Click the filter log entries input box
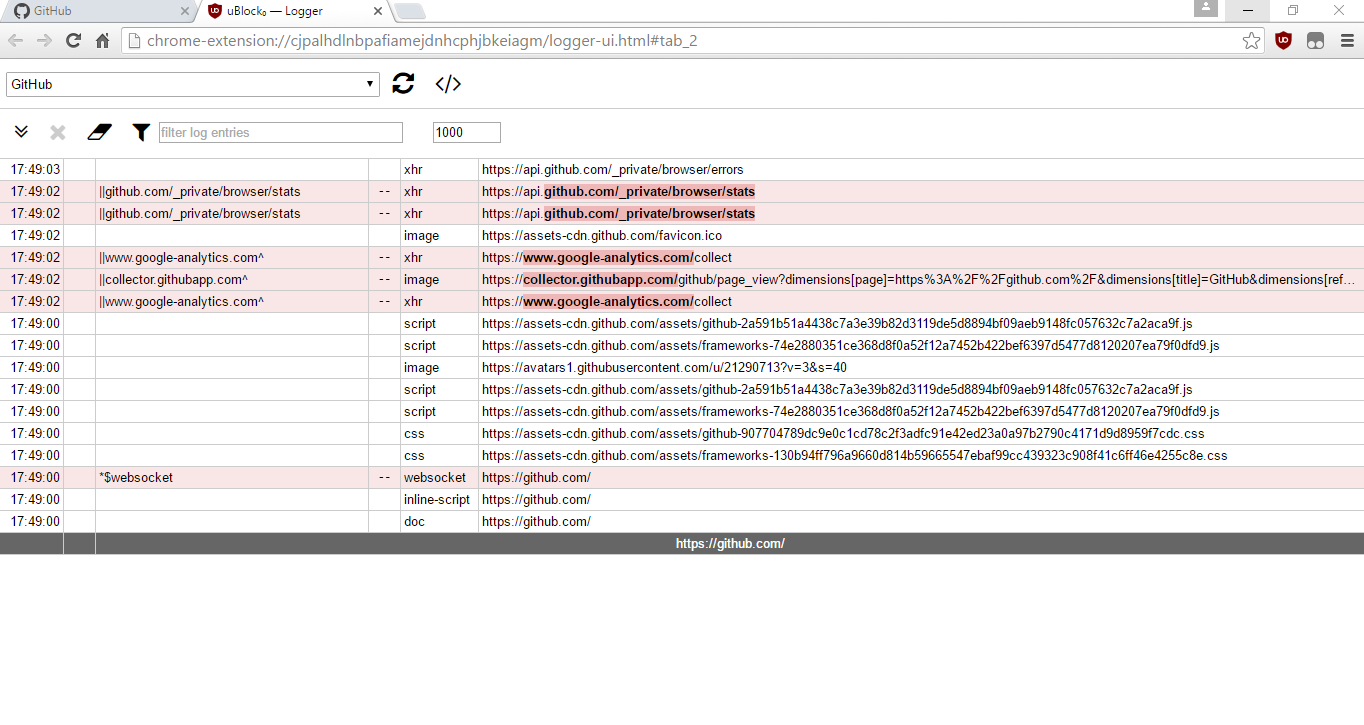1364x725 pixels. [x=280, y=131]
